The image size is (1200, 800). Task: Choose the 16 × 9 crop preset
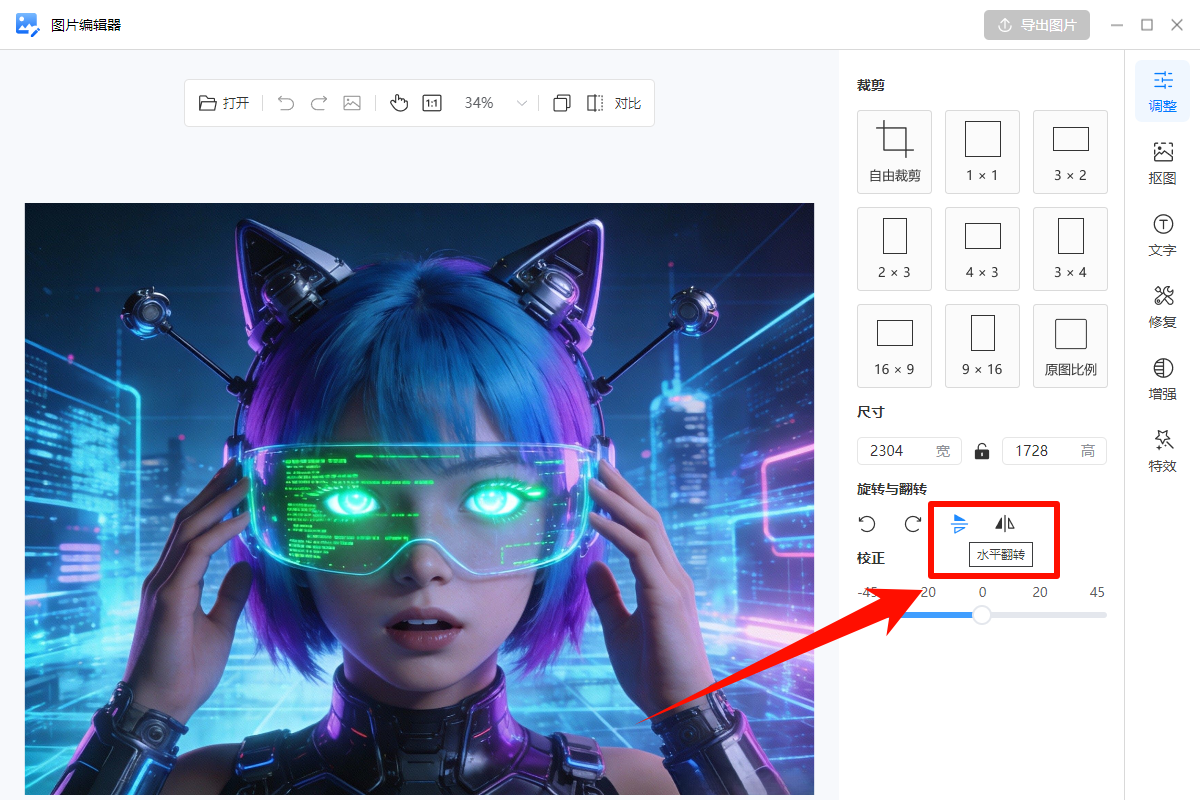click(x=894, y=346)
